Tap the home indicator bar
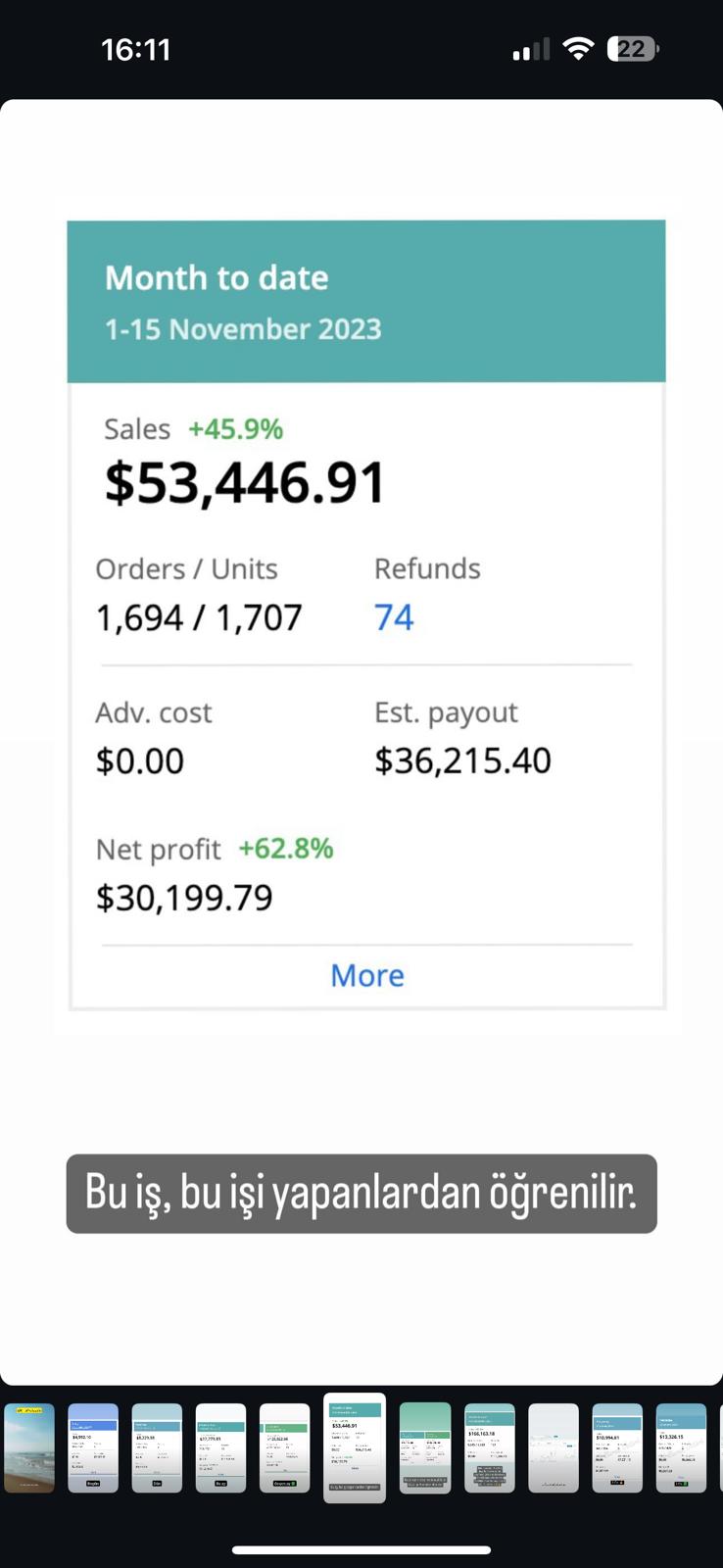The image size is (723, 1568). point(361,1549)
